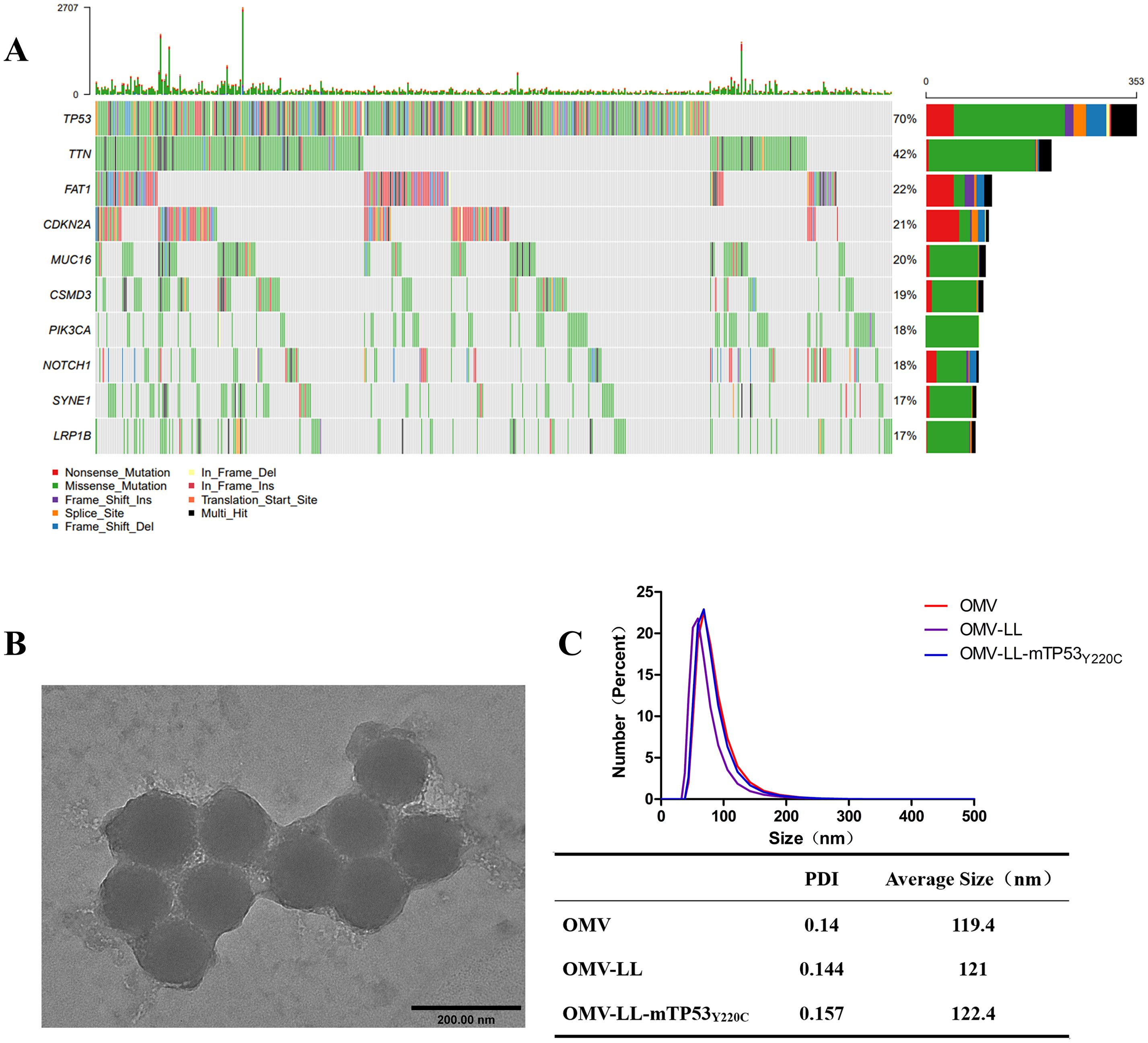Viewport: 1148px width, 1043px height.
Task: Click the electron microscopy image of vesicles
Action: coord(283,856)
